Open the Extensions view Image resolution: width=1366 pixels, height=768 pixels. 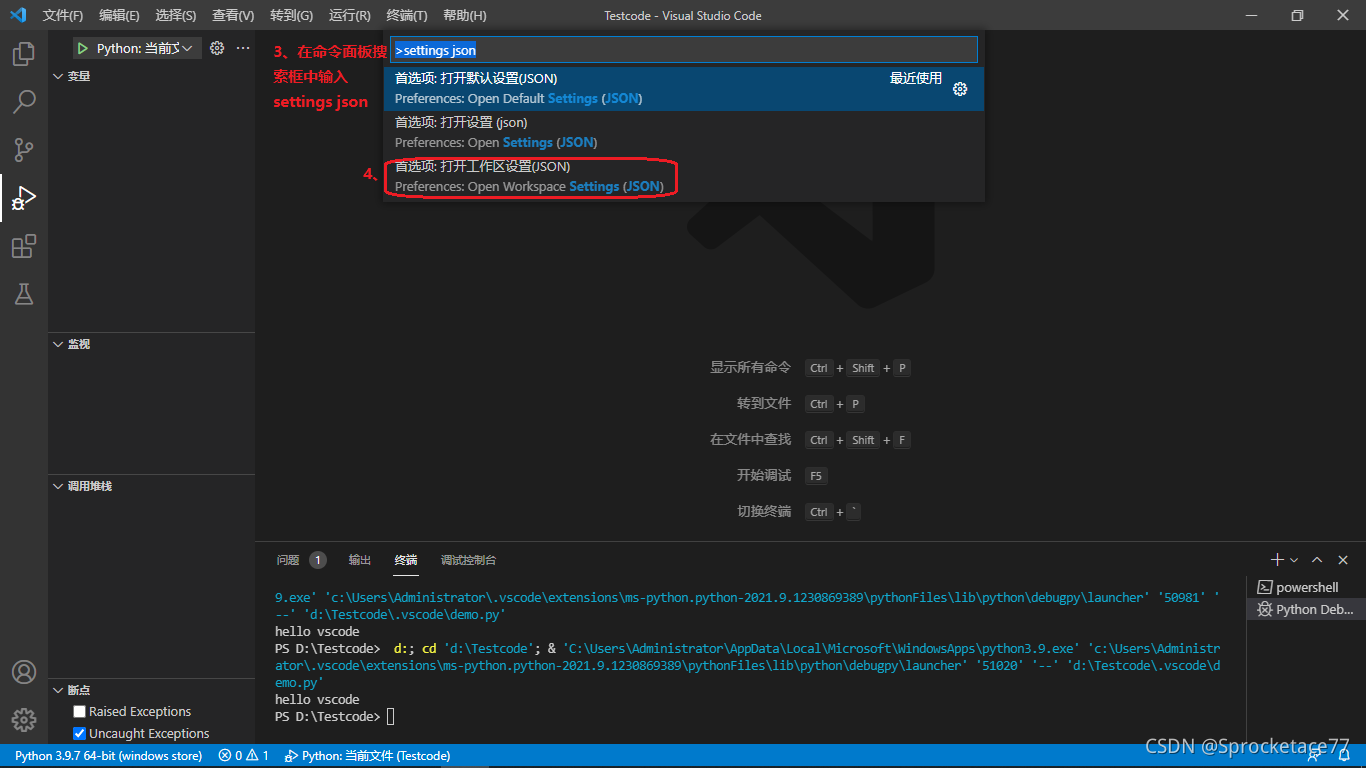point(23,246)
